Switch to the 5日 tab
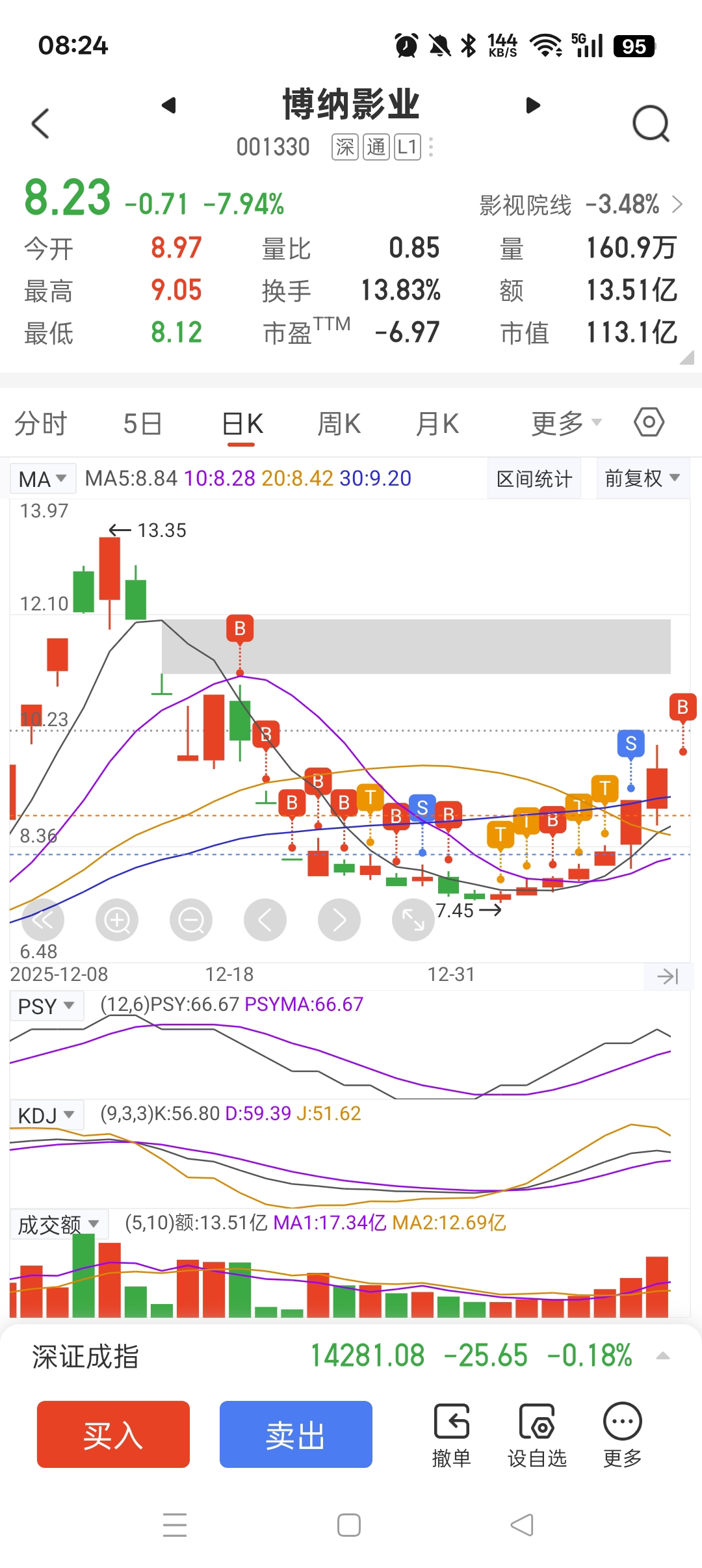Screen dimensions: 702x1568 coord(142,424)
